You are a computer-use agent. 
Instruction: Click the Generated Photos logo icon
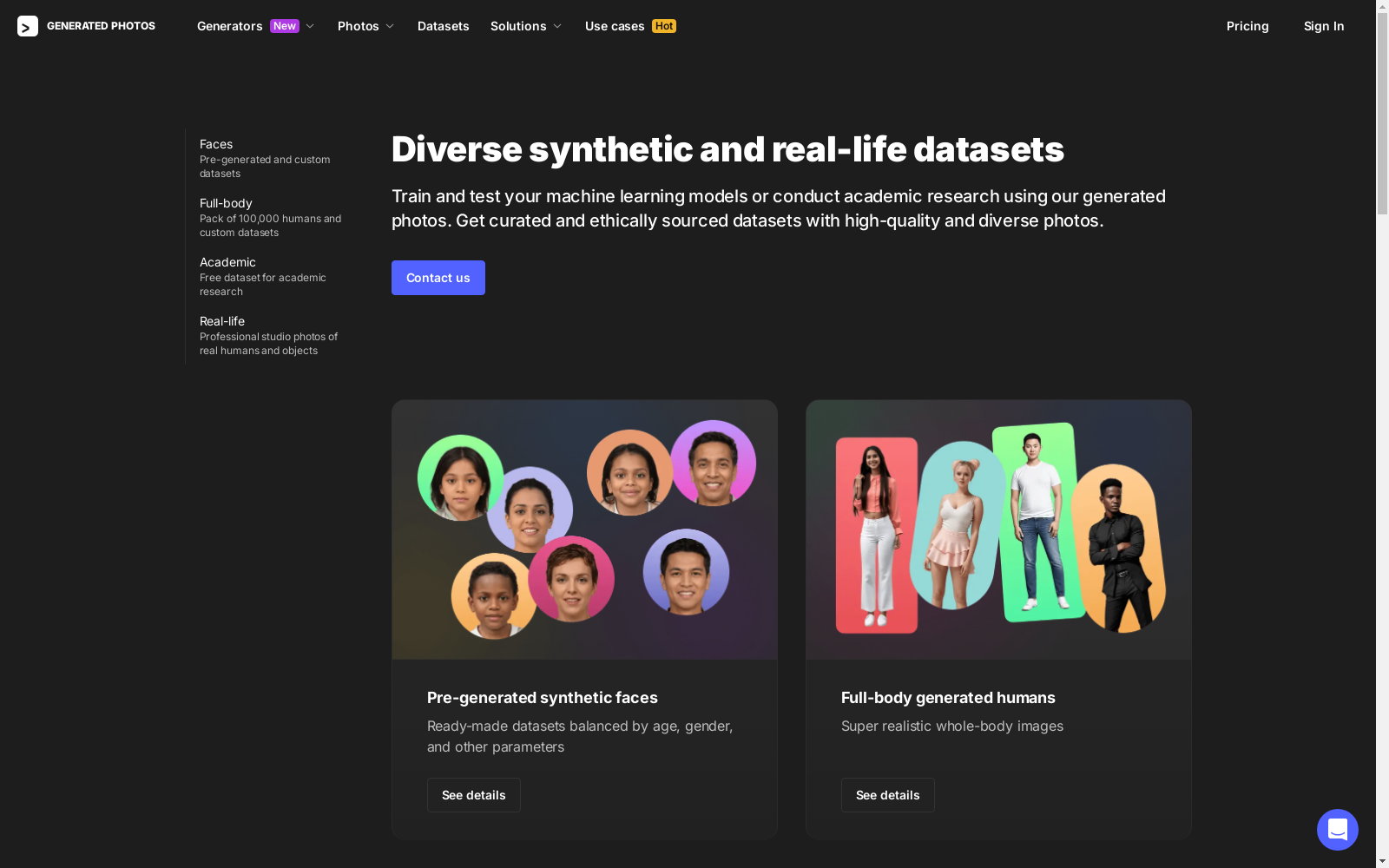point(28,26)
